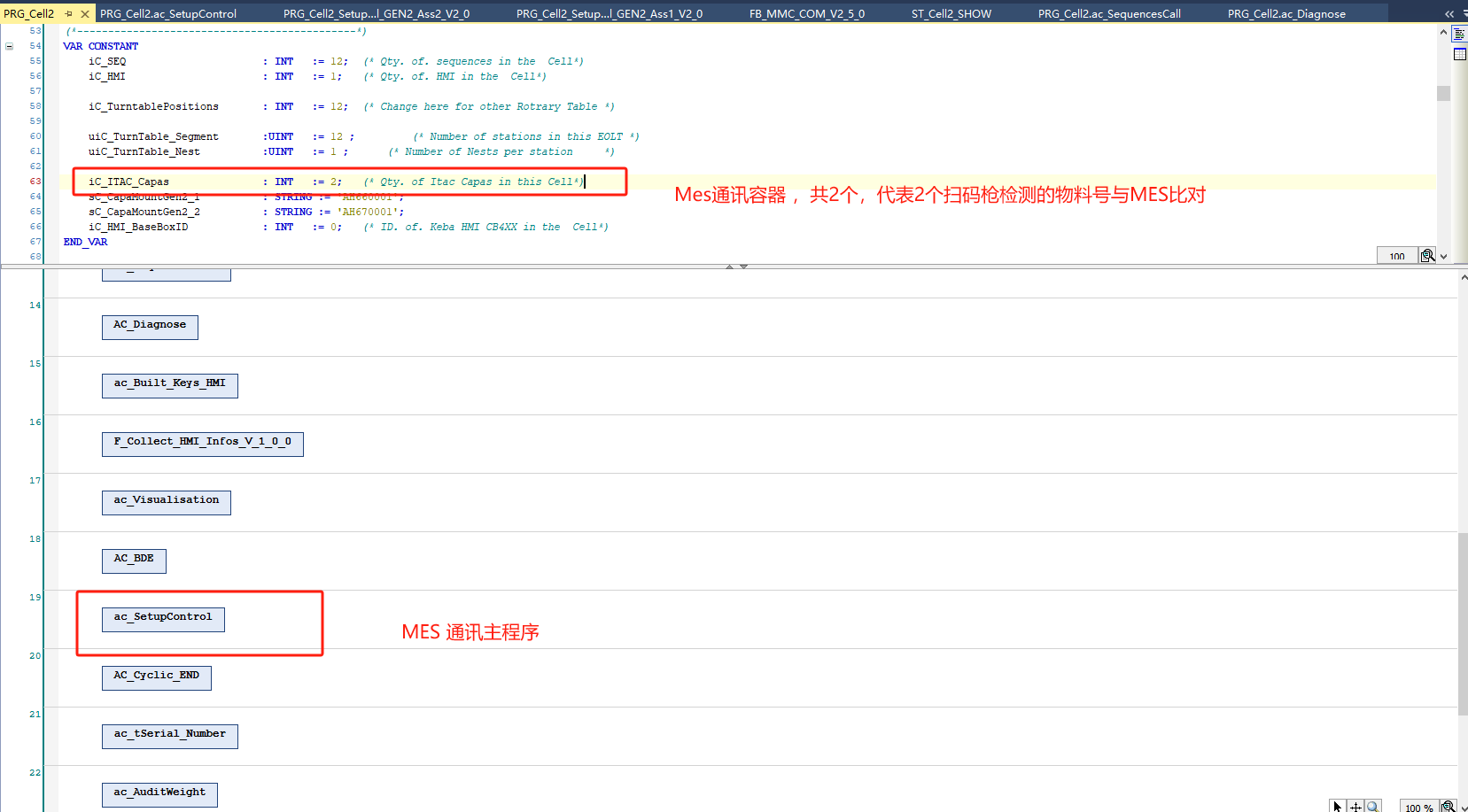
Task: Select the AC_BDE block
Action: 134,561
